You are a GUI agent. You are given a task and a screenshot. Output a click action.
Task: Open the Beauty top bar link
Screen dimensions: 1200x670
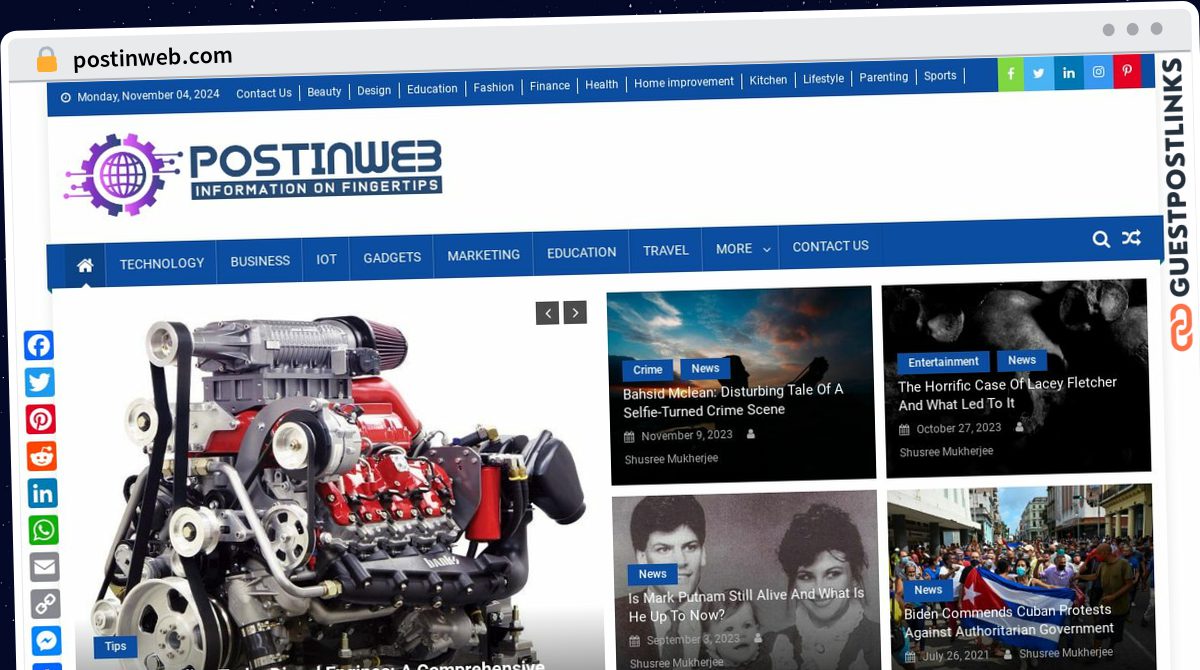click(x=324, y=92)
